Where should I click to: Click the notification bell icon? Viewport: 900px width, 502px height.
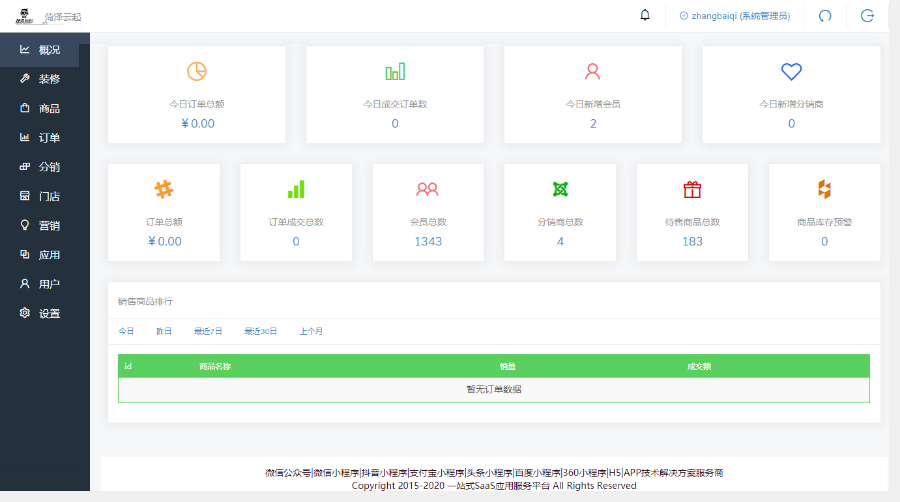click(x=645, y=15)
